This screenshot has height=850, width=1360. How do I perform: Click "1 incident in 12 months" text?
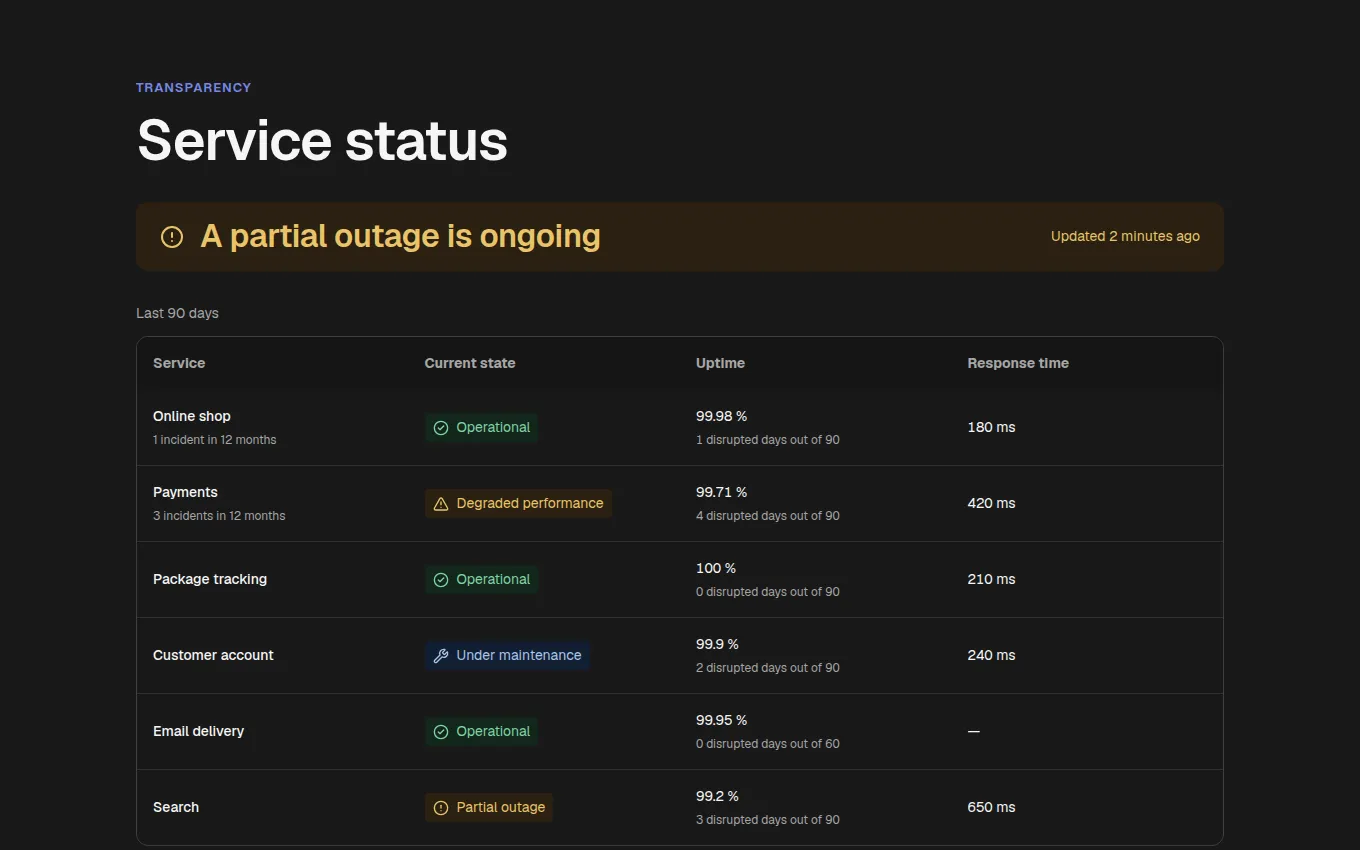pyautogui.click(x=215, y=440)
